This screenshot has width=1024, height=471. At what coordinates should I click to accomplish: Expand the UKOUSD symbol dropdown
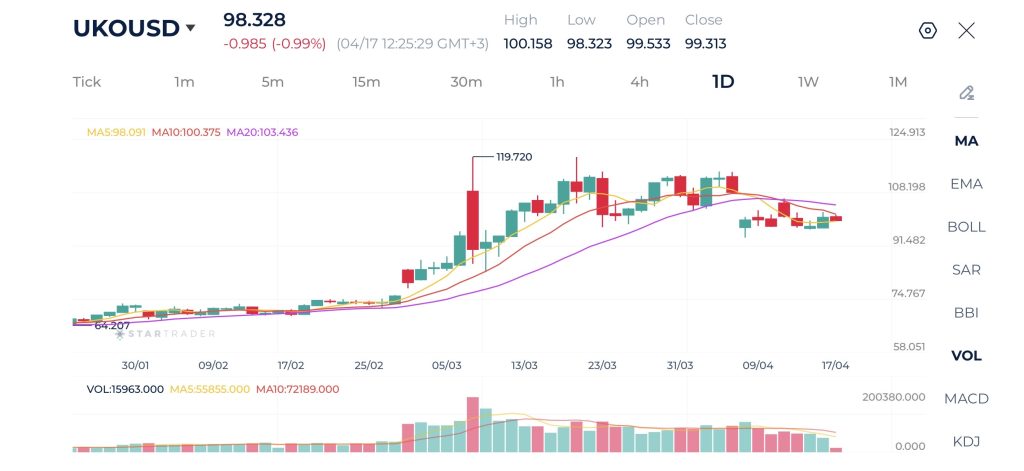click(189, 29)
